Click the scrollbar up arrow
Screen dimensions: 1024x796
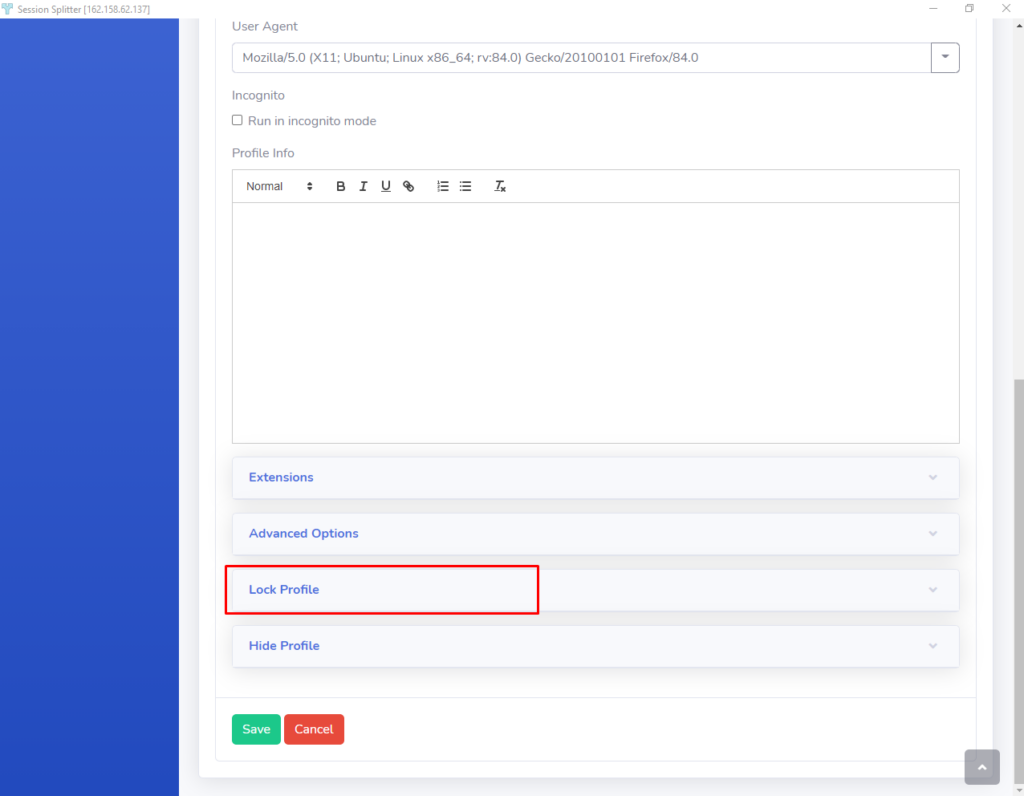(1019, 25)
